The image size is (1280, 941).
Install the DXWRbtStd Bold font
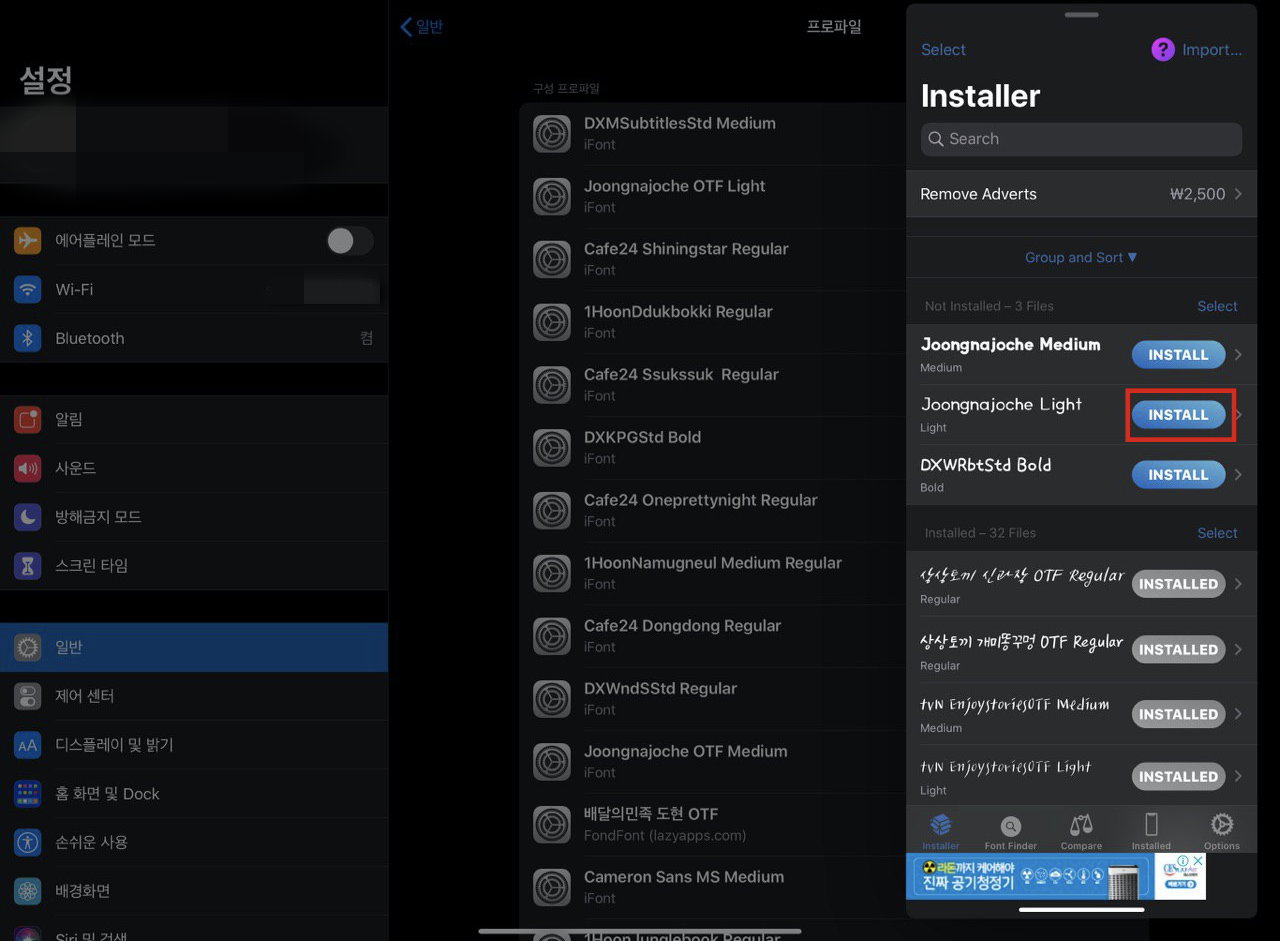[x=1178, y=475]
